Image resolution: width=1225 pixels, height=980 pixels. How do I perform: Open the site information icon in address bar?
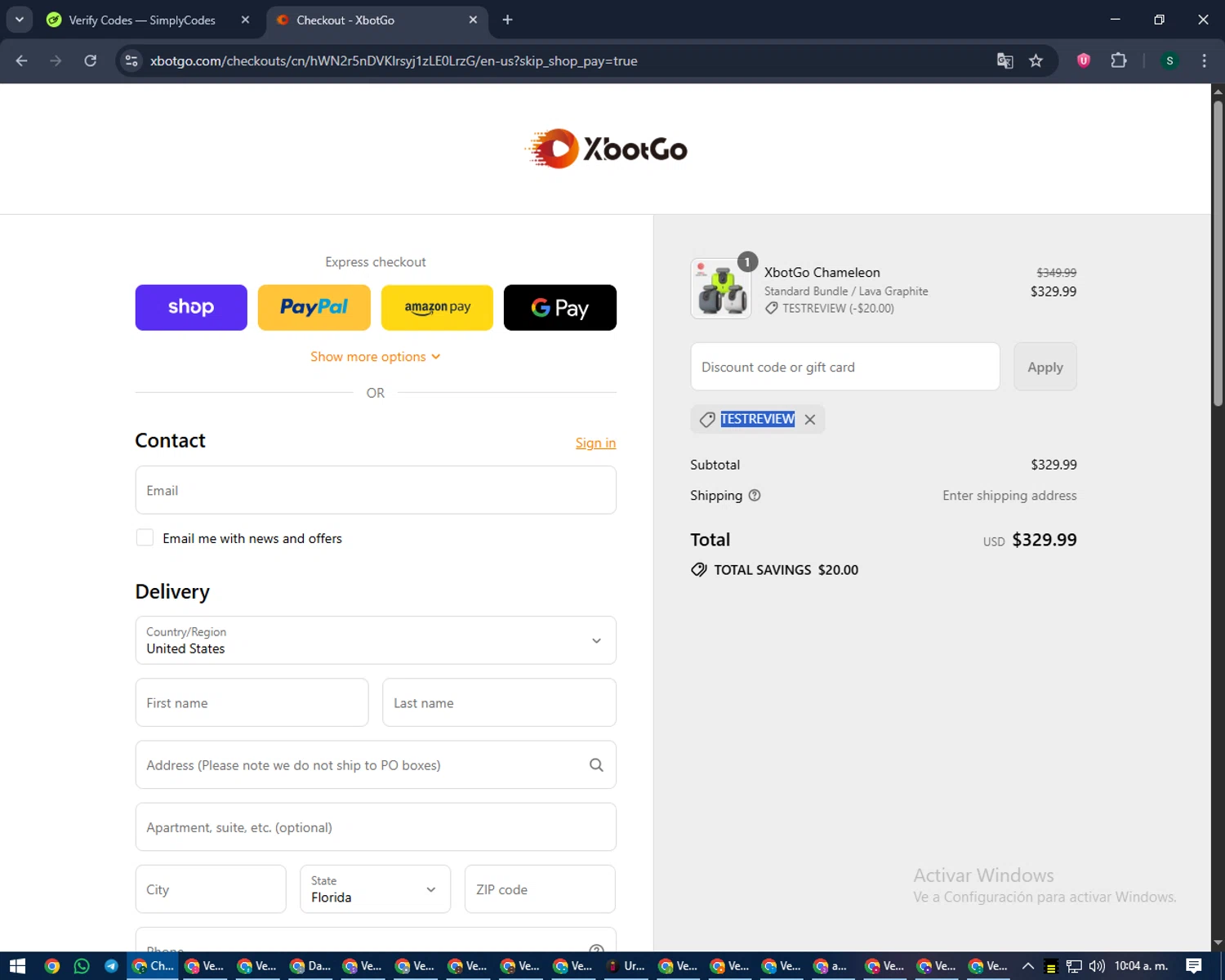click(x=131, y=60)
